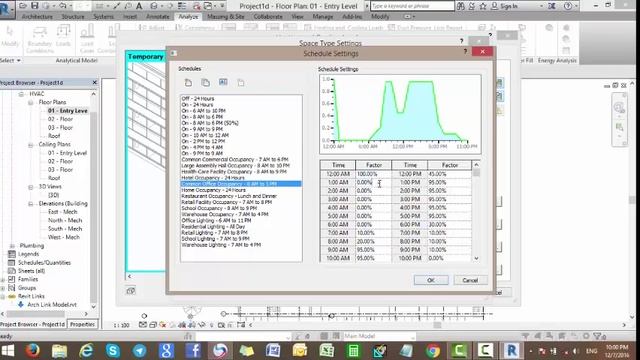Click Cancel in Schedule Settings
The height and width of the screenshot is (360, 640).
coord(470,280)
